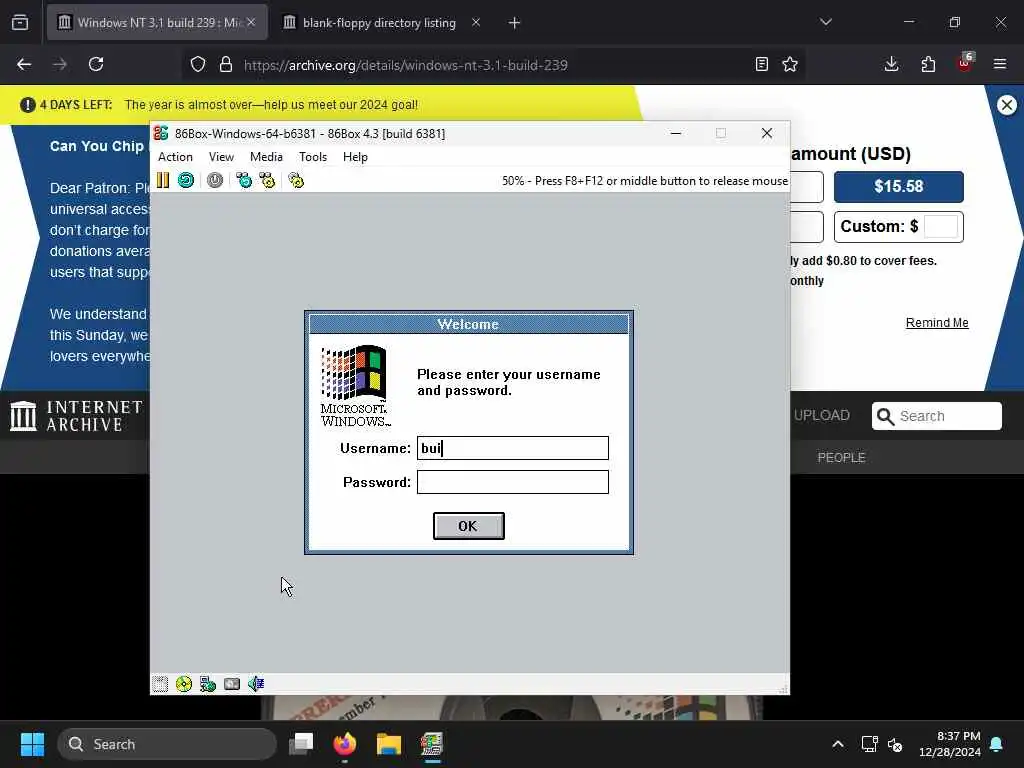The width and height of the screenshot is (1024, 768).
Task: Click Windows taskbar Search box
Action: coord(167,744)
